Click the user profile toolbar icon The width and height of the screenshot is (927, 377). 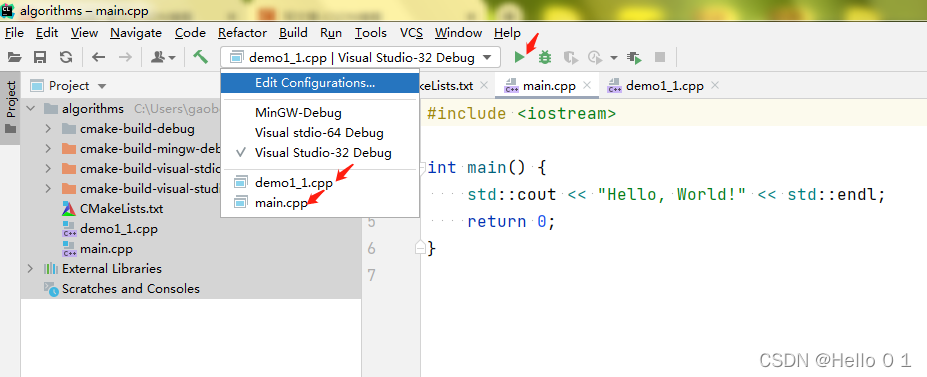click(163, 57)
